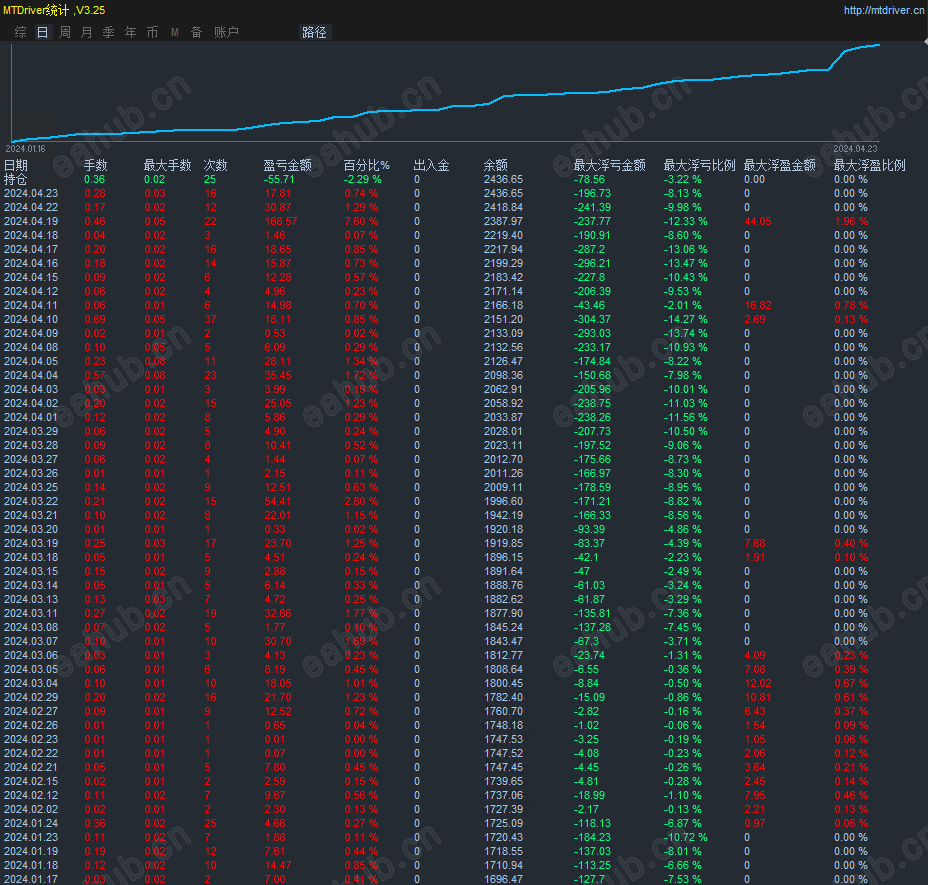Viewport: 928px width, 885px height.
Task: Select the 持仓 open positions row label
Action: tap(15, 179)
